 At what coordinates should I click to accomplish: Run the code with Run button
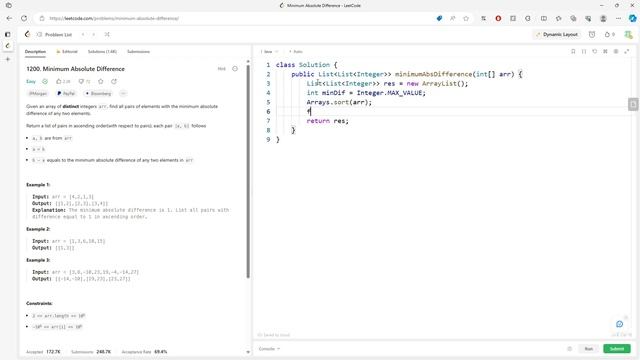[x=588, y=349]
